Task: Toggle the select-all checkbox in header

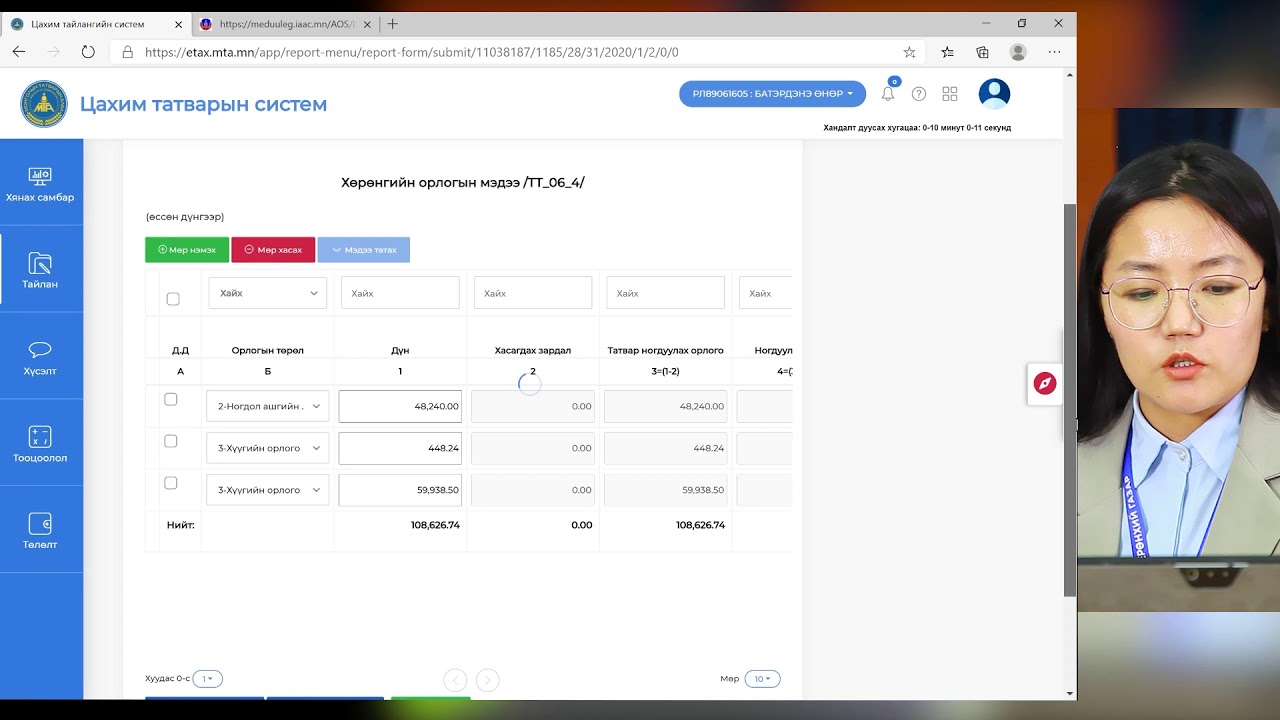Action: 173,299
